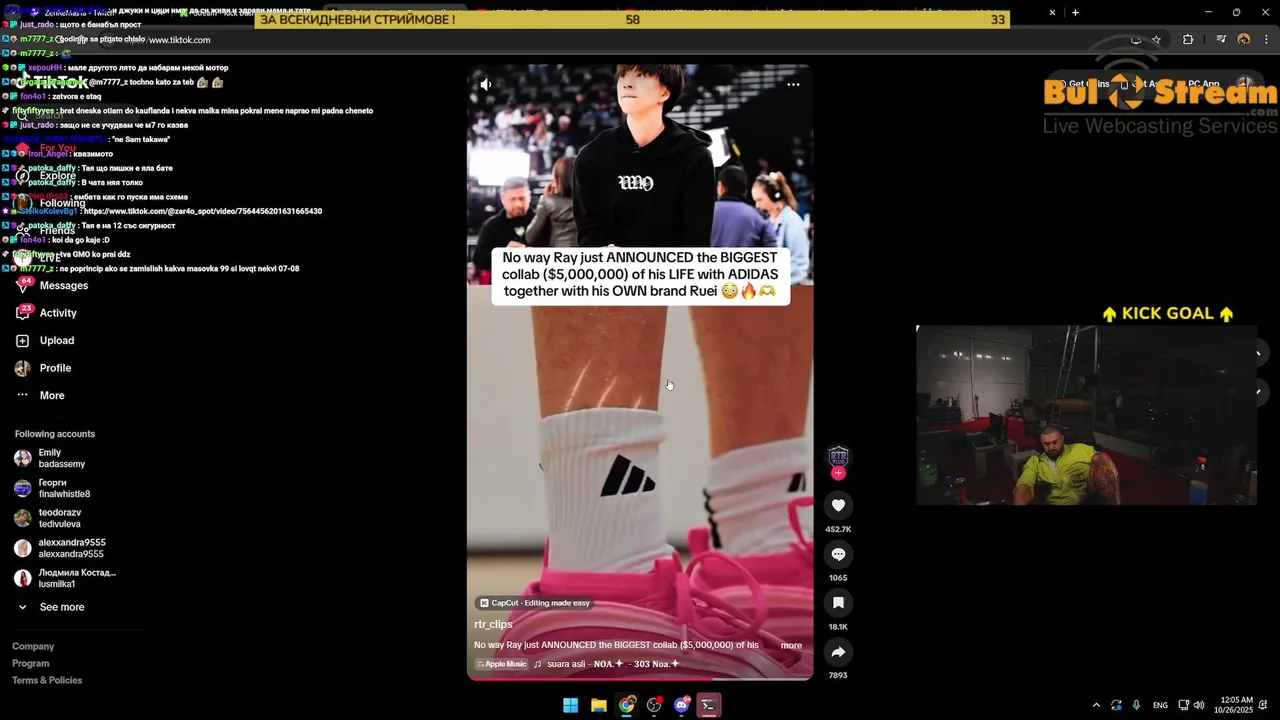Share the video via arrow icon
This screenshot has width=1280, height=720.
[x=838, y=652]
